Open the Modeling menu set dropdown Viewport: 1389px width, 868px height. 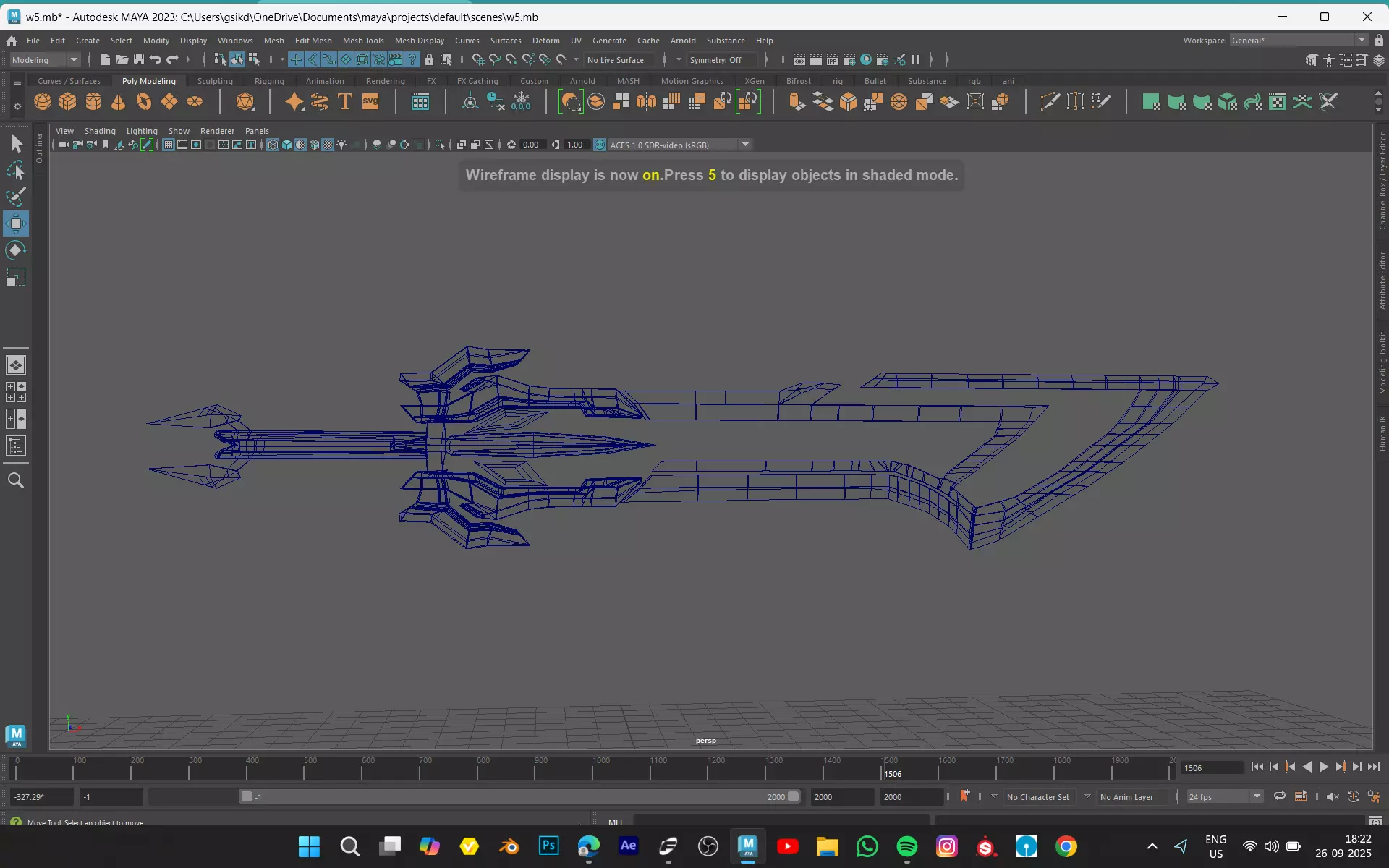[45, 60]
